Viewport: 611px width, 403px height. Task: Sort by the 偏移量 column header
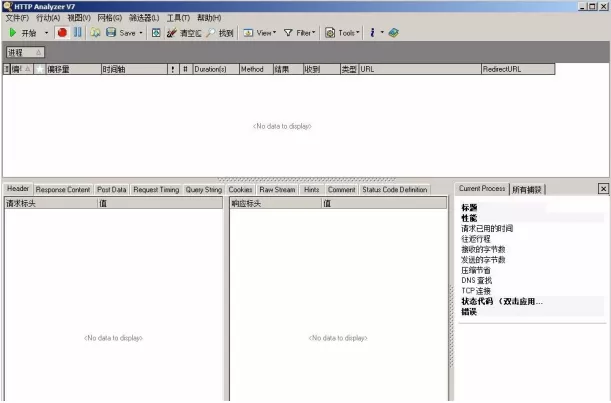pyautogui.click(x=74, y=69)
